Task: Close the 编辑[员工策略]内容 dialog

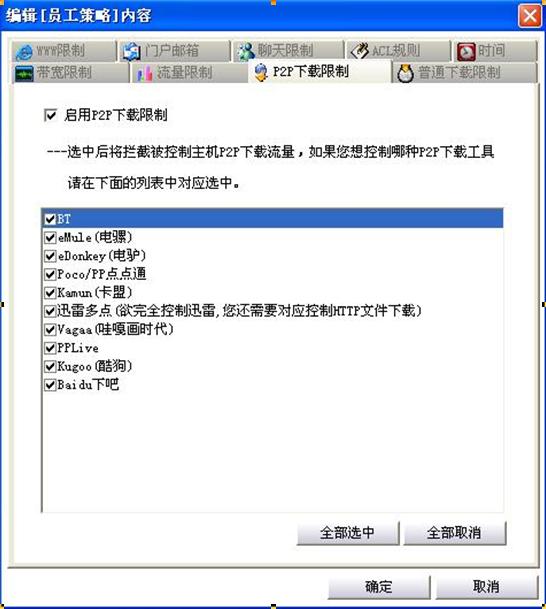Action: 530,16
